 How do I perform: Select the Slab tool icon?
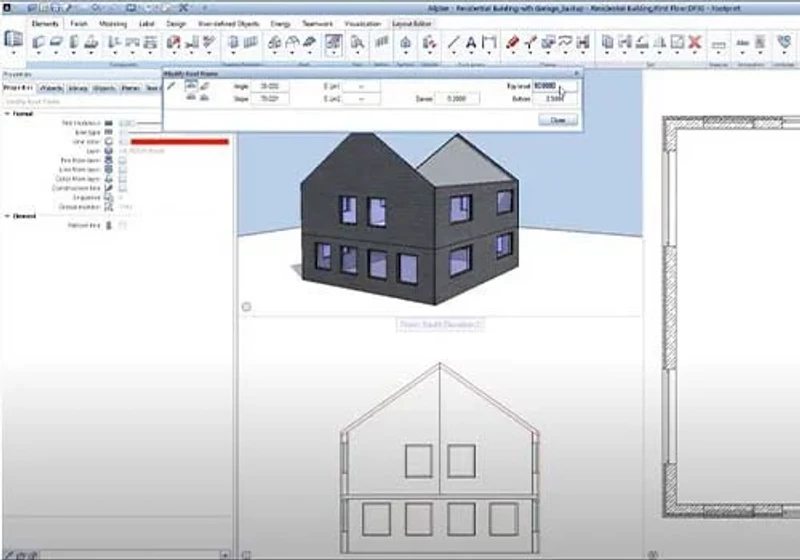point(56,41)
